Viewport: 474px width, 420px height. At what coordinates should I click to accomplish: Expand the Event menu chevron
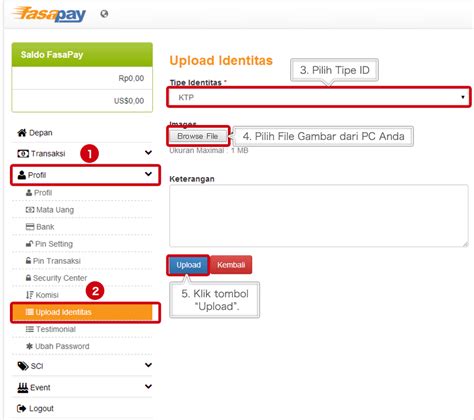[x=148, y=386]
